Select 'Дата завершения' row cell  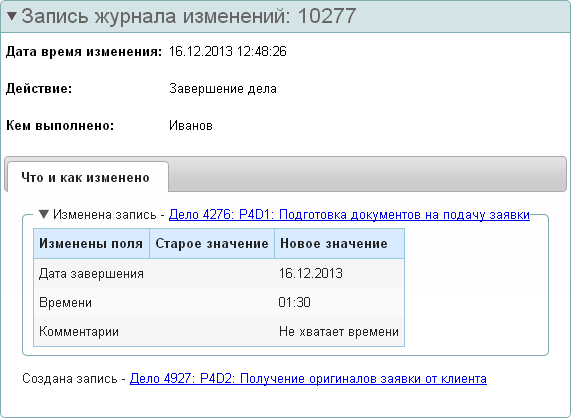91,273
